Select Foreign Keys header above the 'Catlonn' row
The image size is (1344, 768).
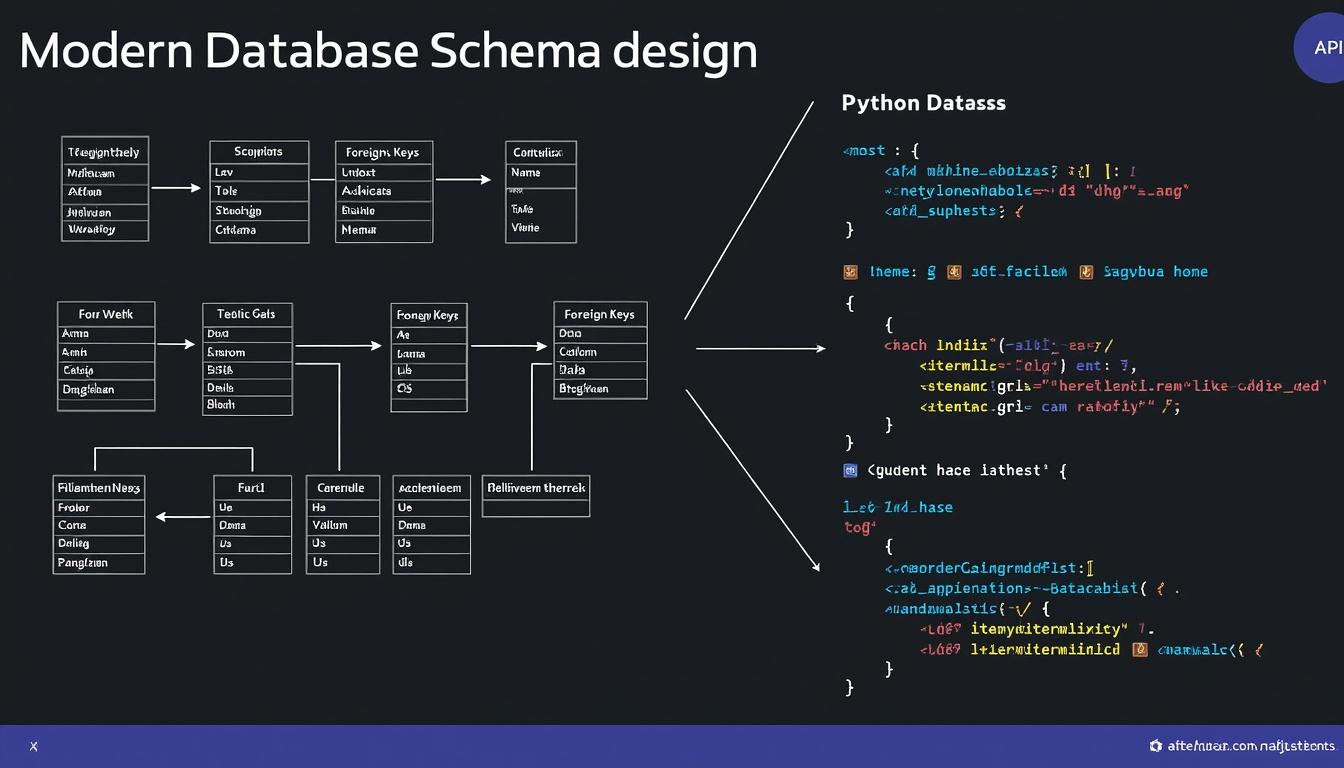pyautogui.click(x=600, y=314)
